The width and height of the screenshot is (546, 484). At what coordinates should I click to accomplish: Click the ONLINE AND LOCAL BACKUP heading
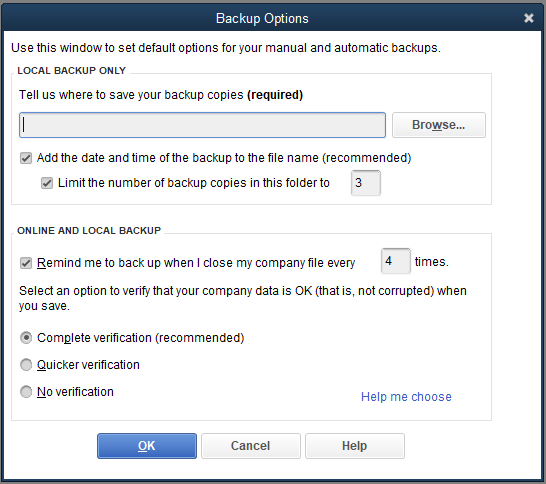click(x=89, y=231)
